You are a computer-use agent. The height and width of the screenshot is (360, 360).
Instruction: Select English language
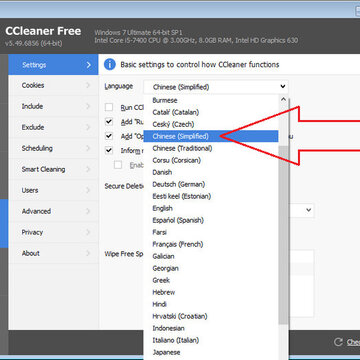(x=211, y=208)
